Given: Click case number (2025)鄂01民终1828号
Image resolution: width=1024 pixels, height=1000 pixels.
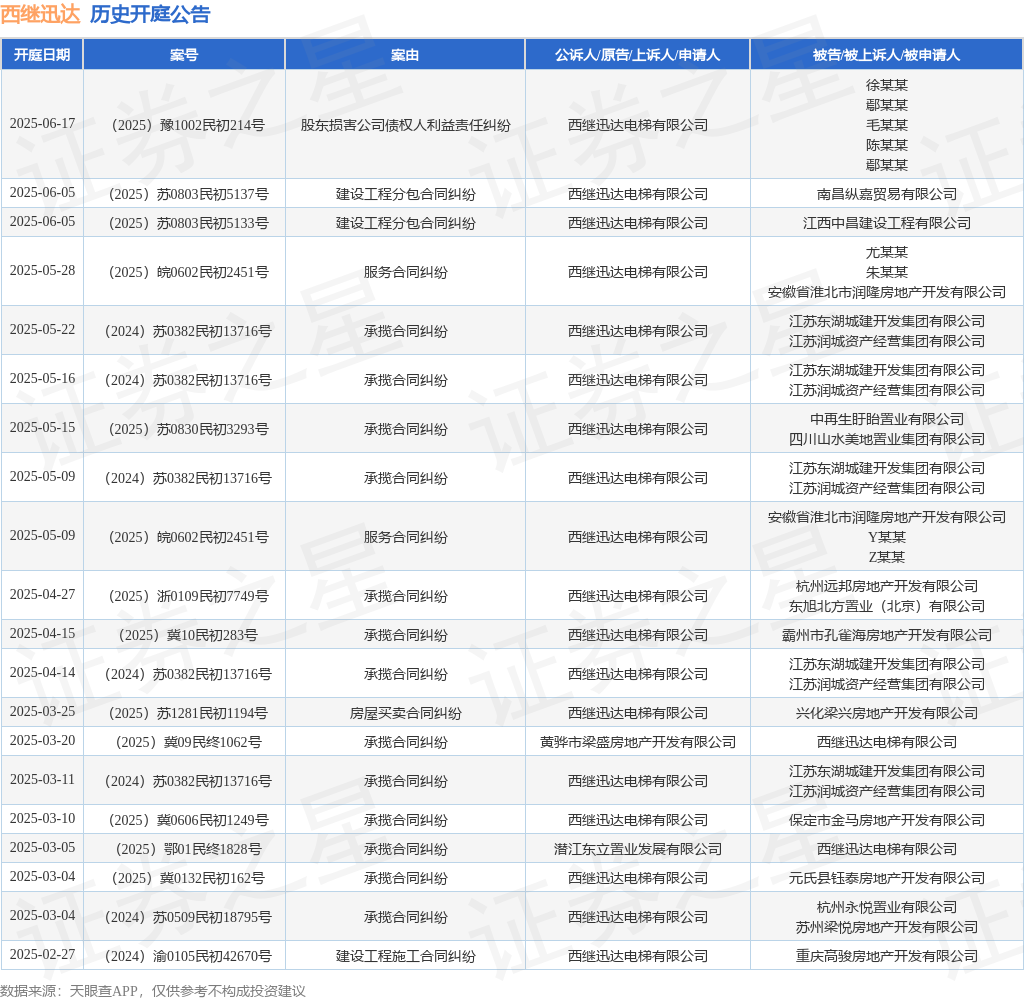Looking at the screenshot, I should [188, 848].
